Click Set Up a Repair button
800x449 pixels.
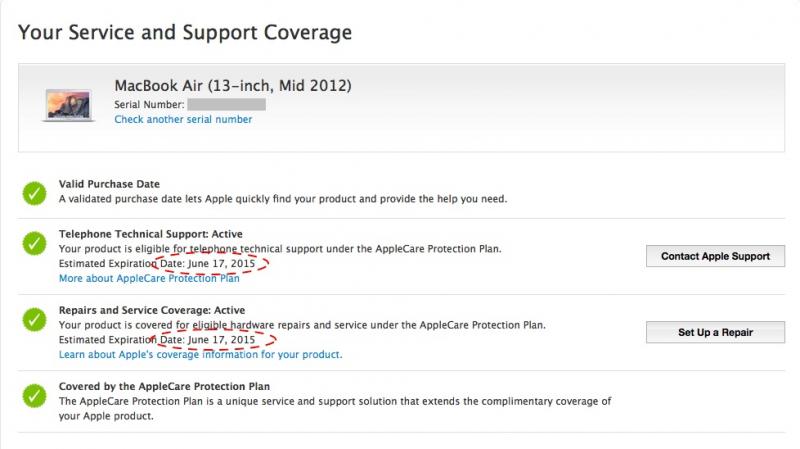pyautogui.click(x=715, y=332)
